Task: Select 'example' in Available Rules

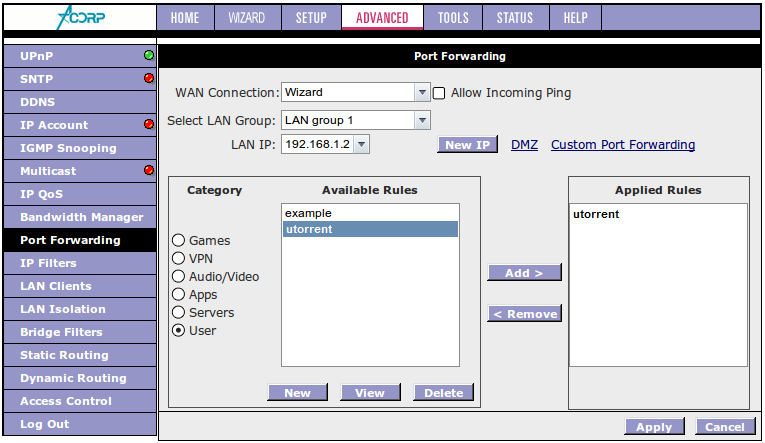Action: 370,213
